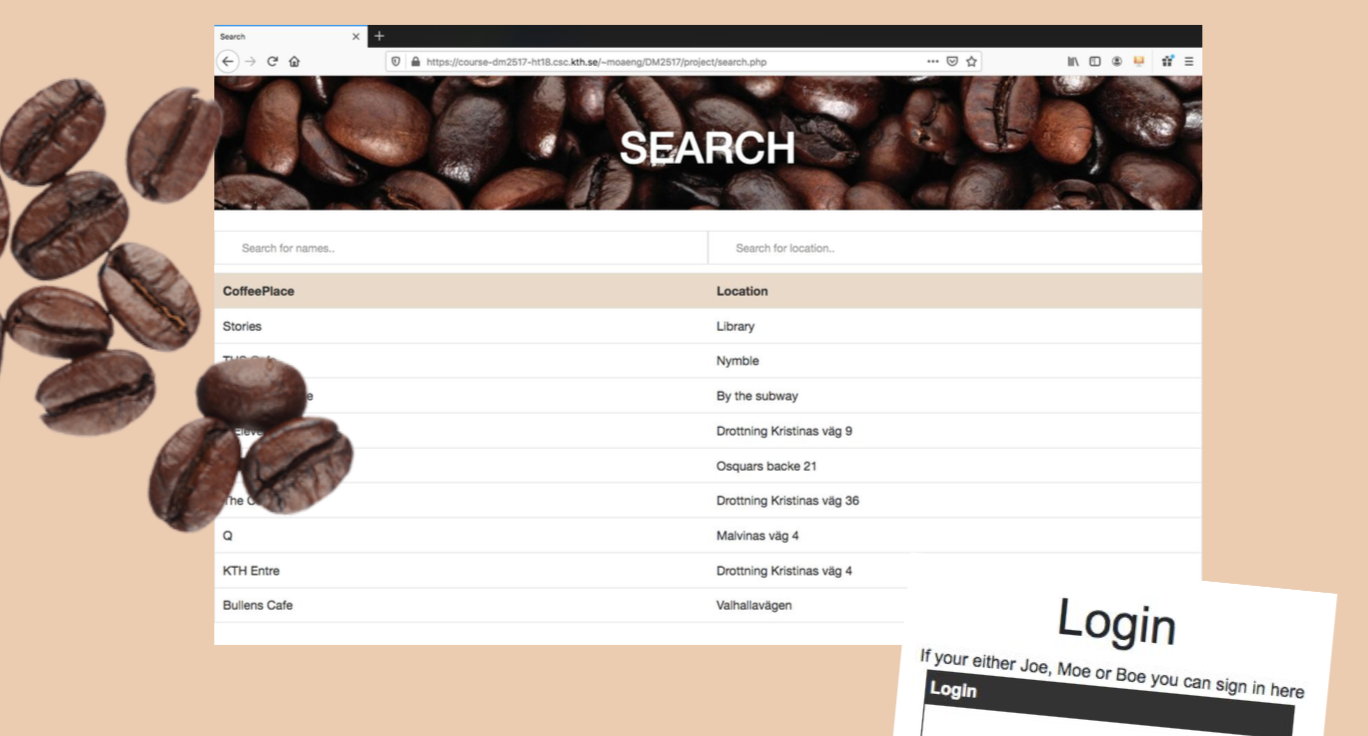Viewport: 1368px width, 736px height.
Task: Open the browser home page
Action: tap(294, 61)
